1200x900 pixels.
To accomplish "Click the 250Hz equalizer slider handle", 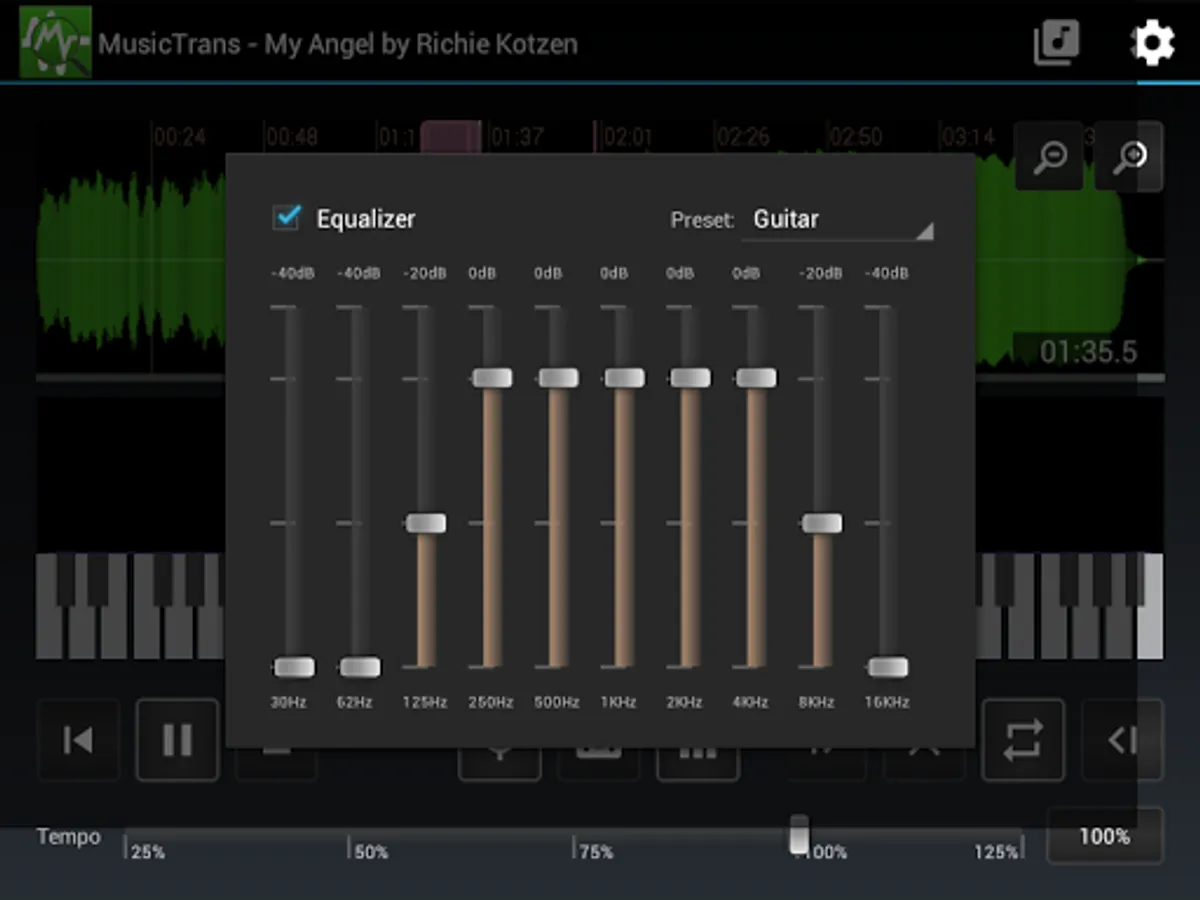I will 492,377.
